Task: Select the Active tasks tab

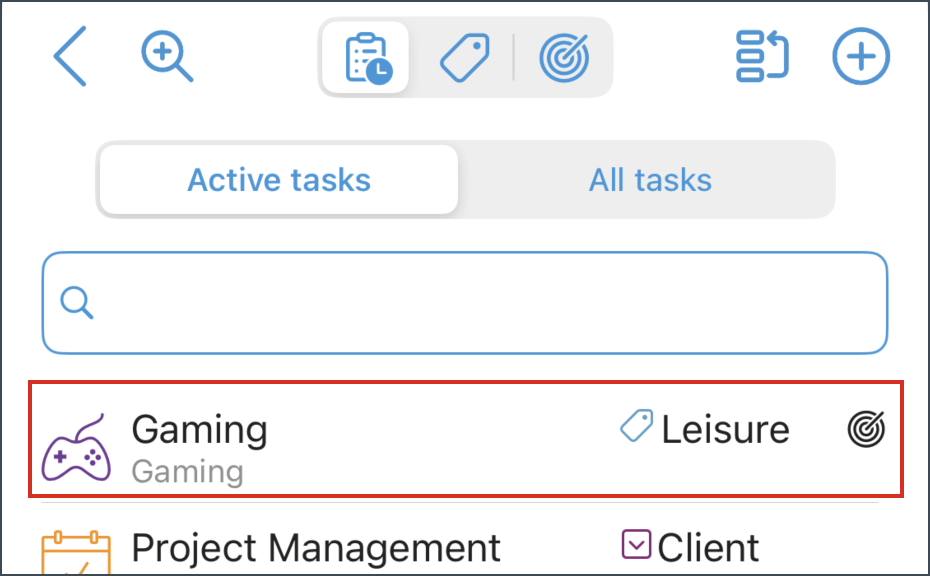Action: point(278,180)
